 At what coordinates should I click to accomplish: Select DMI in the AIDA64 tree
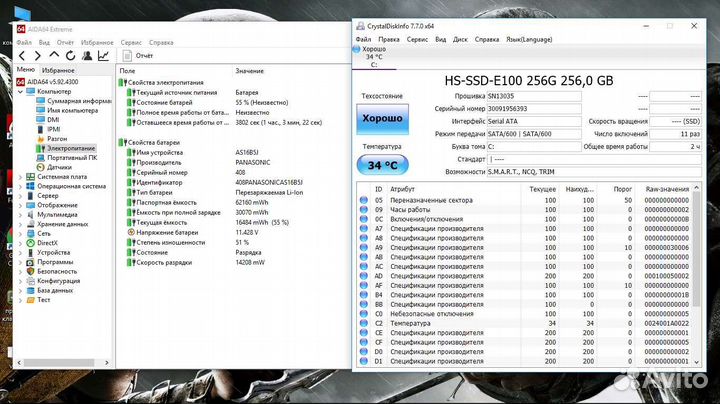(x=53, y=120)
